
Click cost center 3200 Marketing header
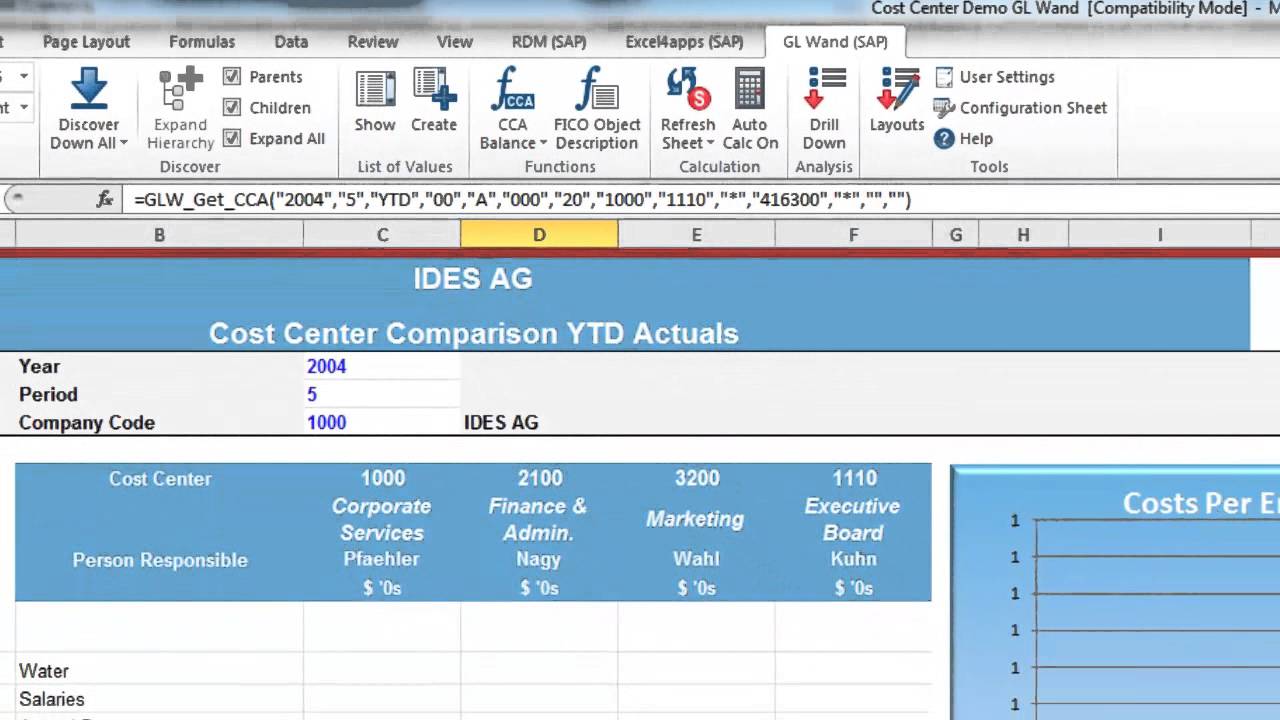(696, 506)
